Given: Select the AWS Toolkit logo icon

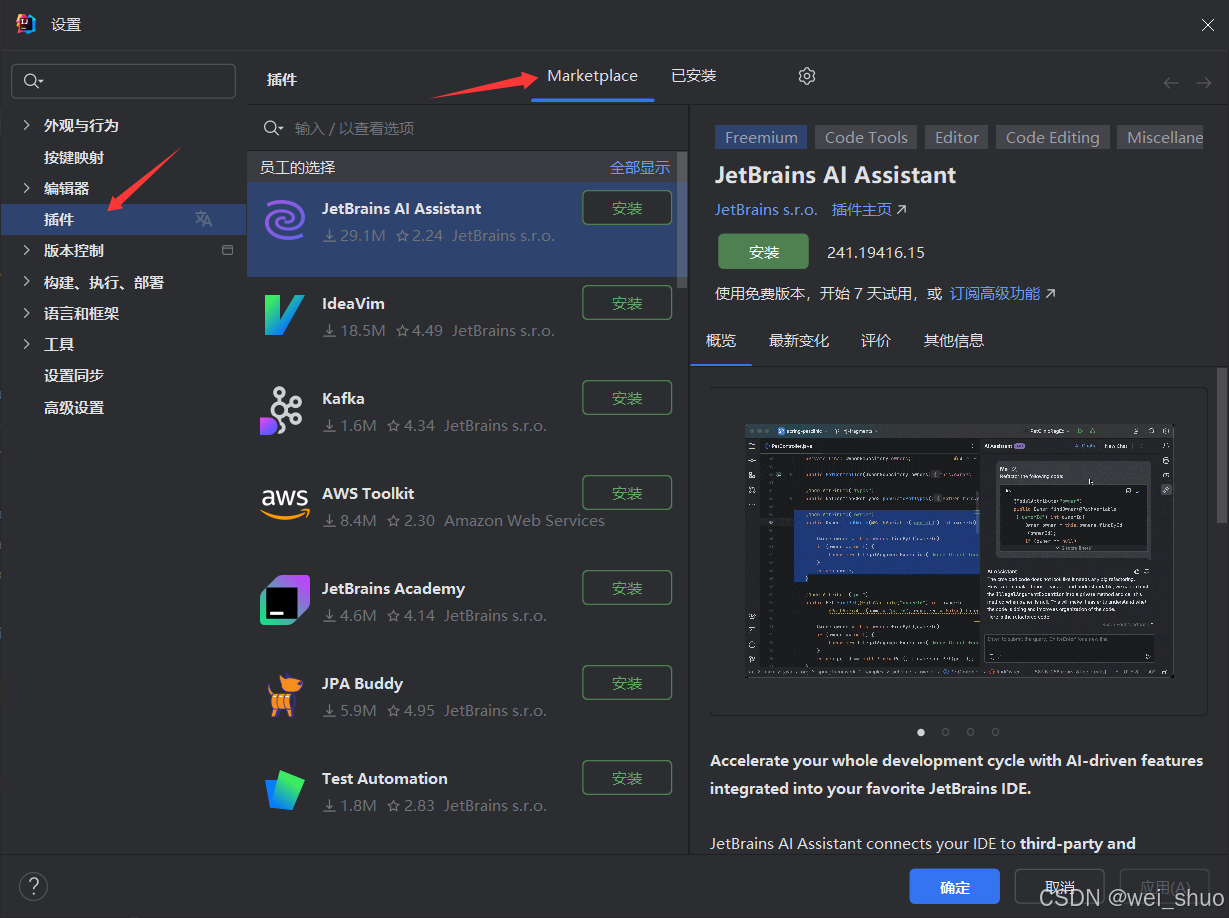Looking at the screenshot, I should click(285, 504).
